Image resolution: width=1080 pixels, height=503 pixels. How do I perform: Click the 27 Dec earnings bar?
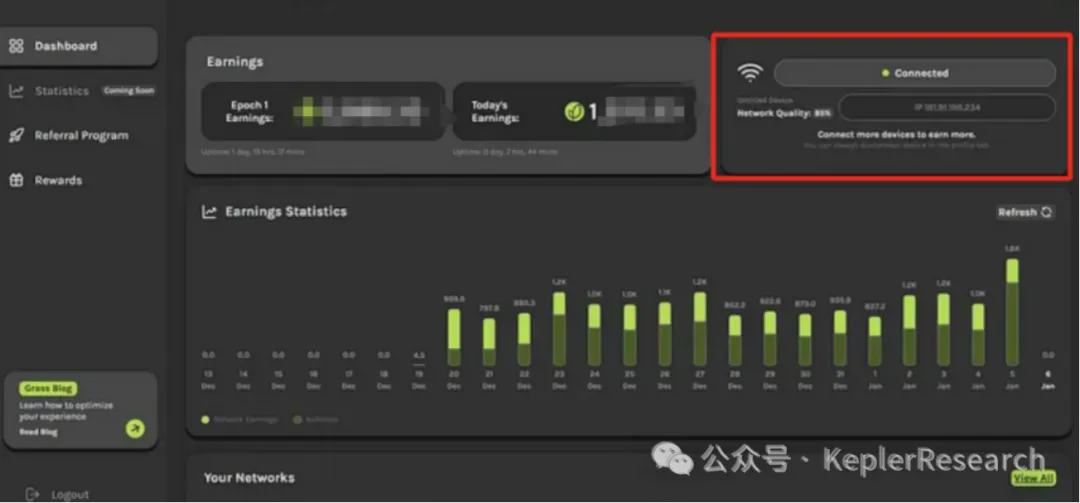click(x=700, y=329)
